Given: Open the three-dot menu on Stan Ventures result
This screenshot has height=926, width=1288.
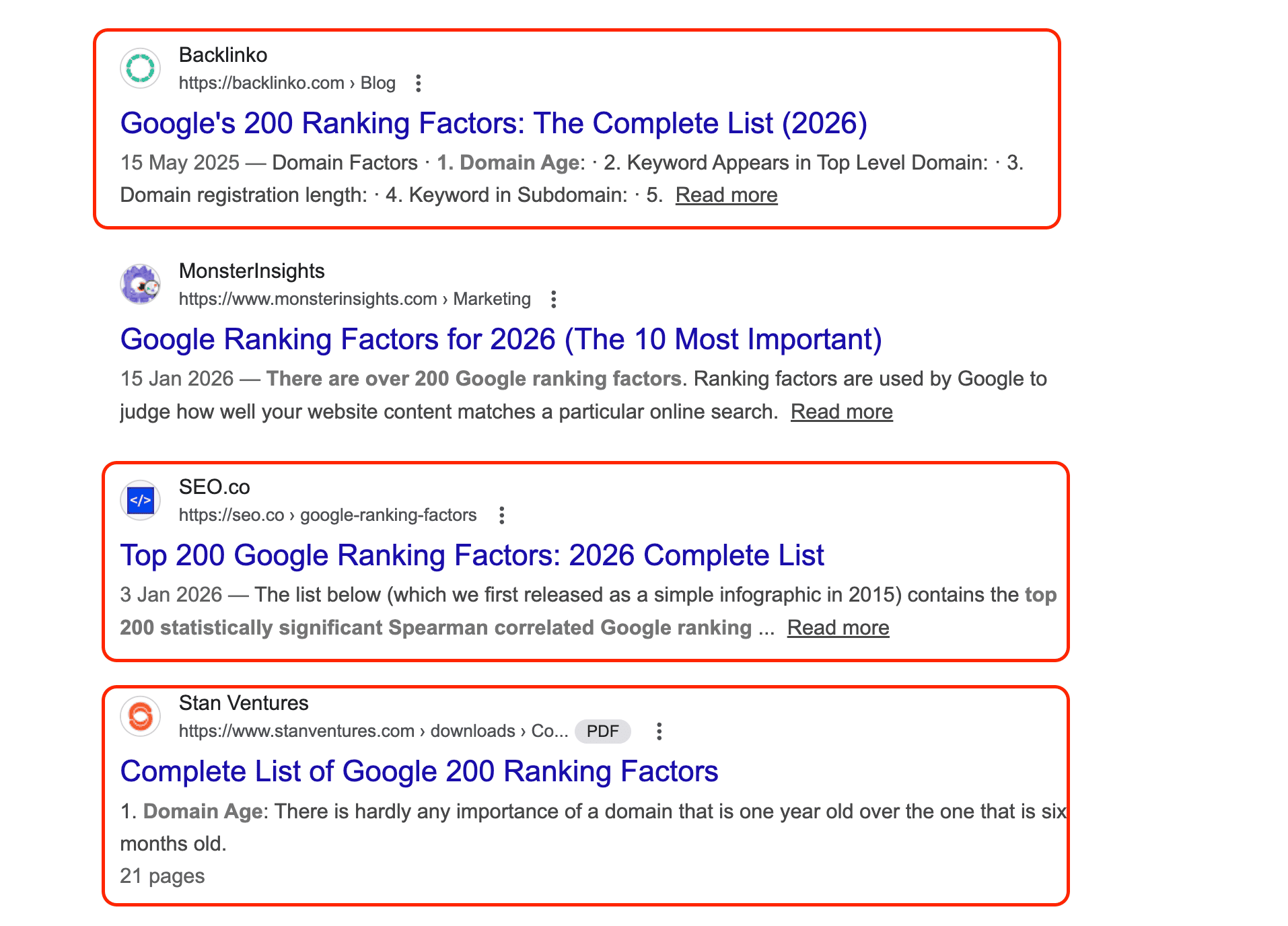Looking at the screenshot, I should pos(659,731).
